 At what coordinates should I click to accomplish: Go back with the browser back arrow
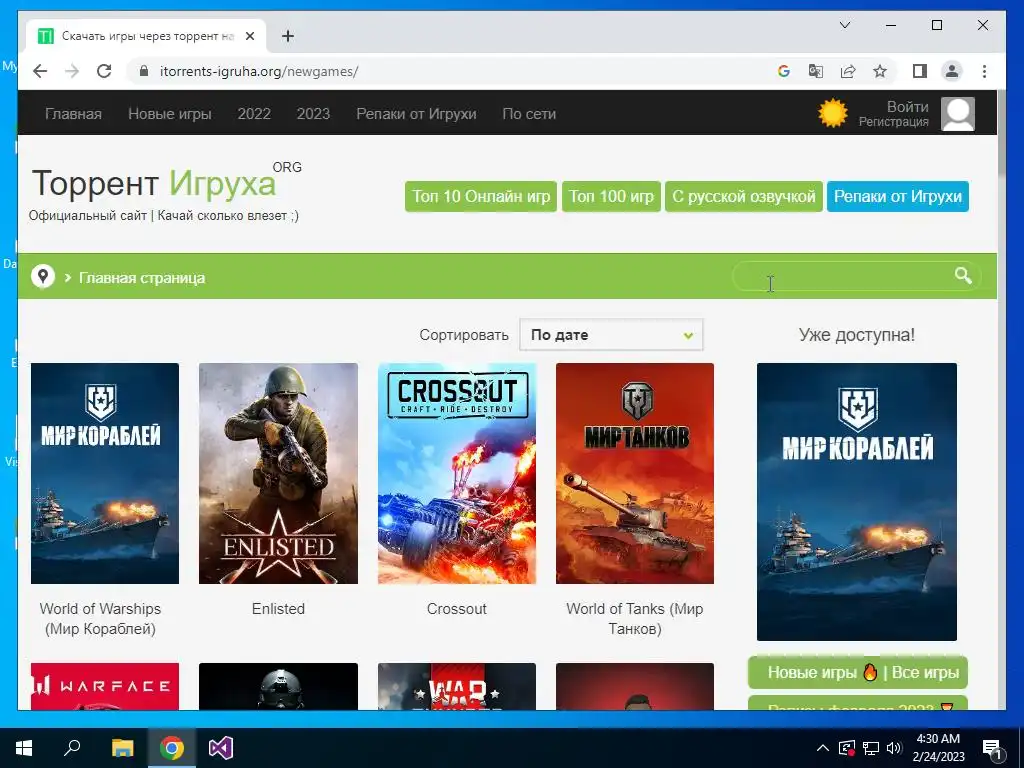pos(40,71)
